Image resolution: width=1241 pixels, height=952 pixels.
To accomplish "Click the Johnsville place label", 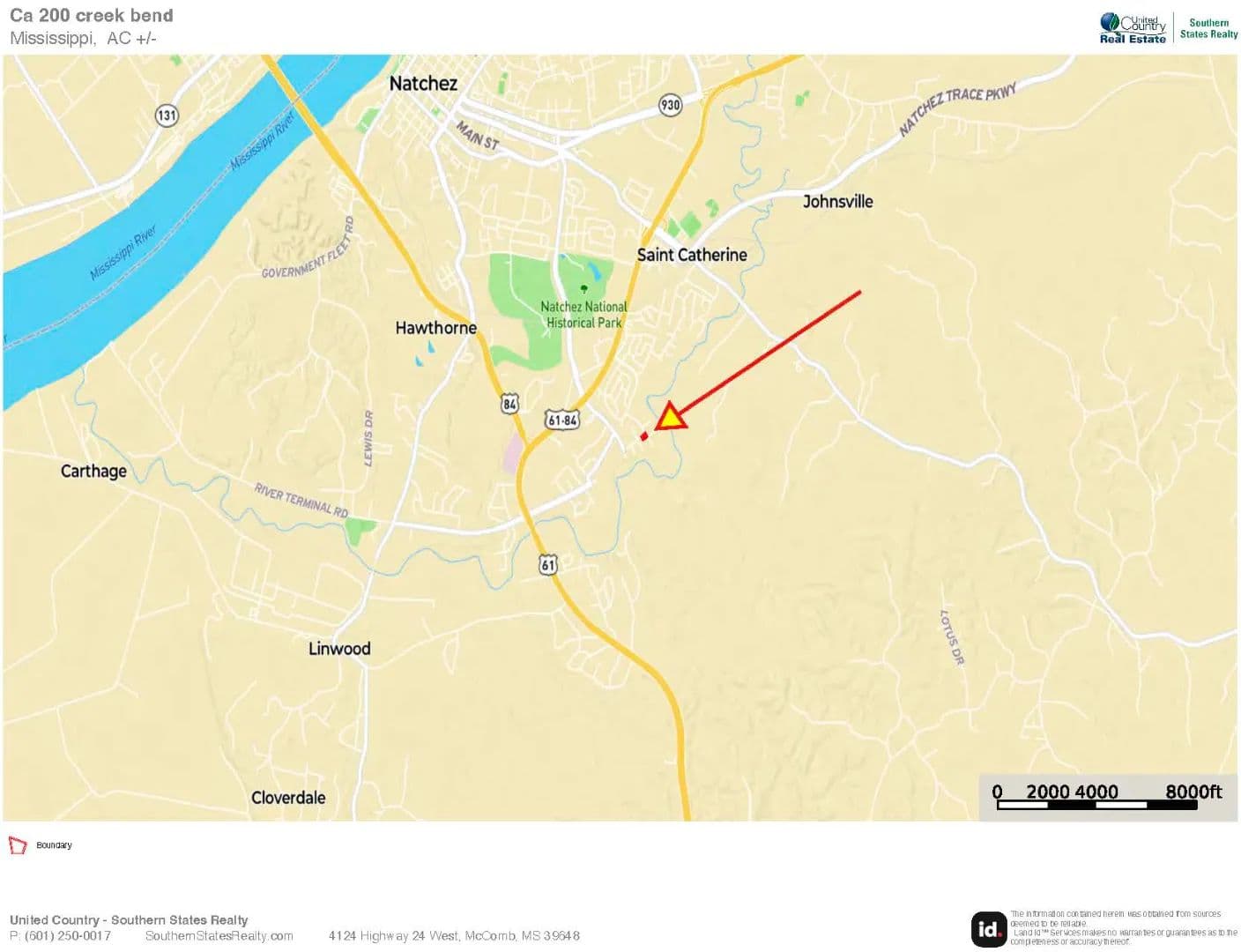I will click(x=837, y=202).
